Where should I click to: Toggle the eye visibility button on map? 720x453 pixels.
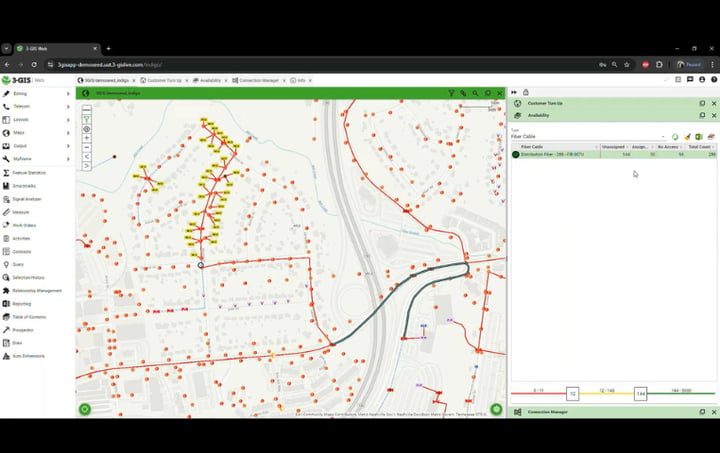[86, 129]
